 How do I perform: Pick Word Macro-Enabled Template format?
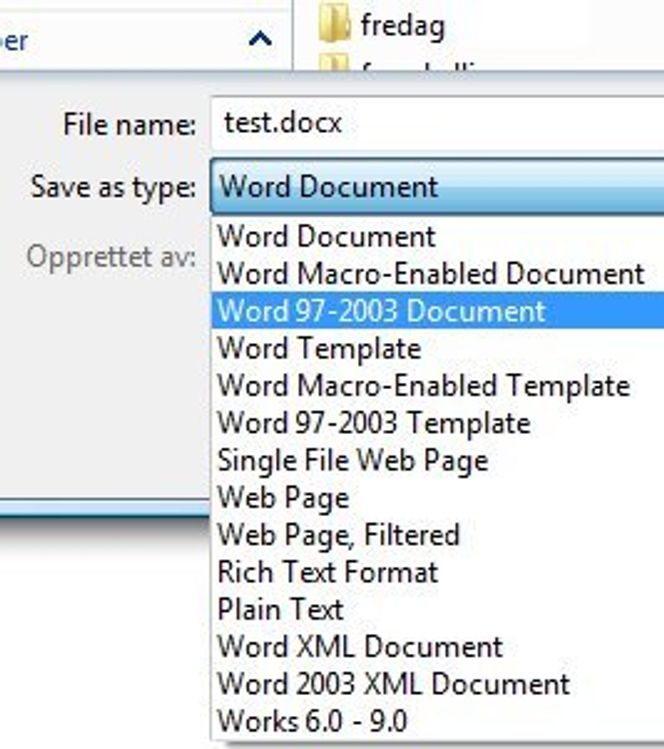coord(437,385)
